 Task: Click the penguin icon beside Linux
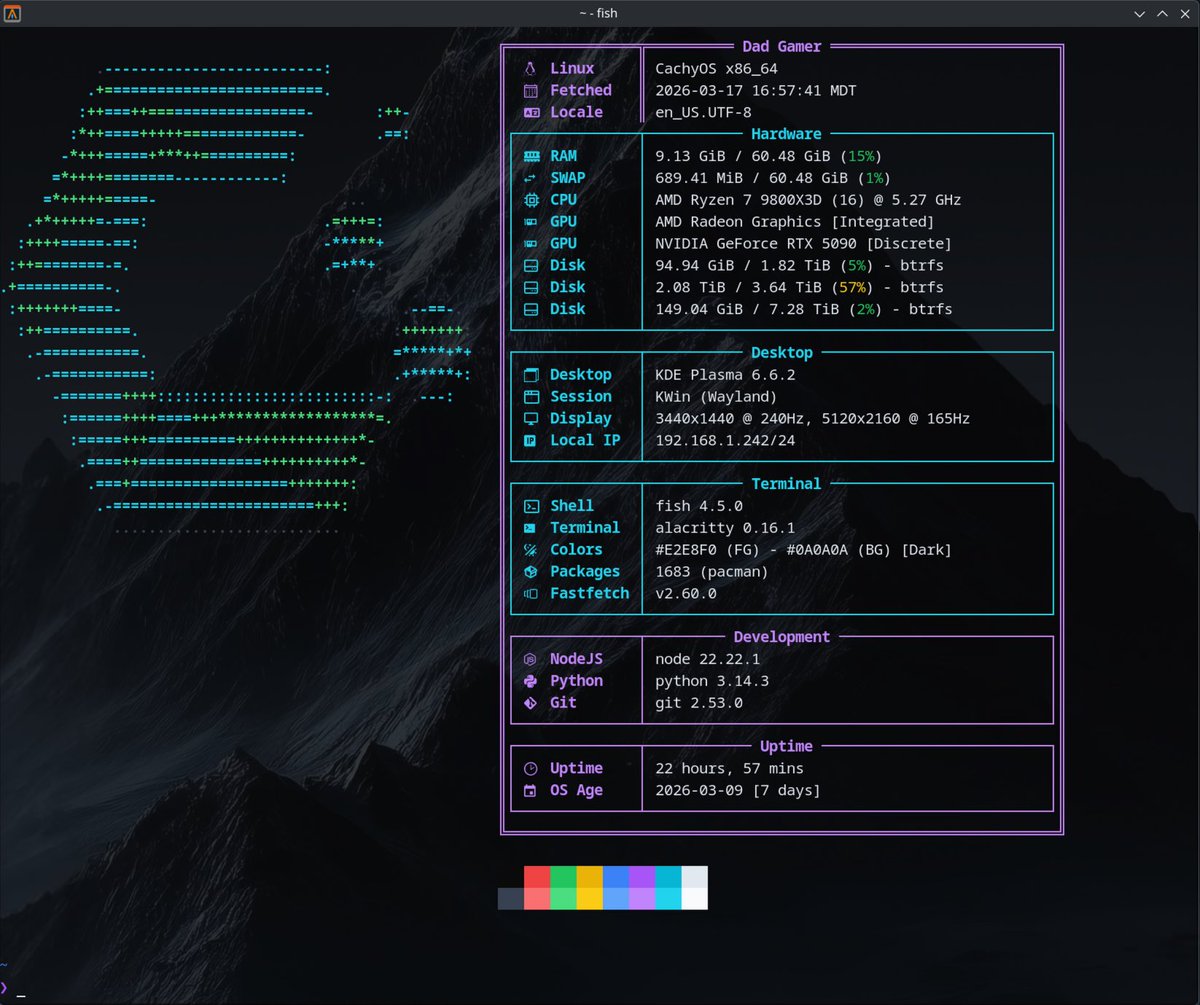pyautogui.click(x=530, y=69)
